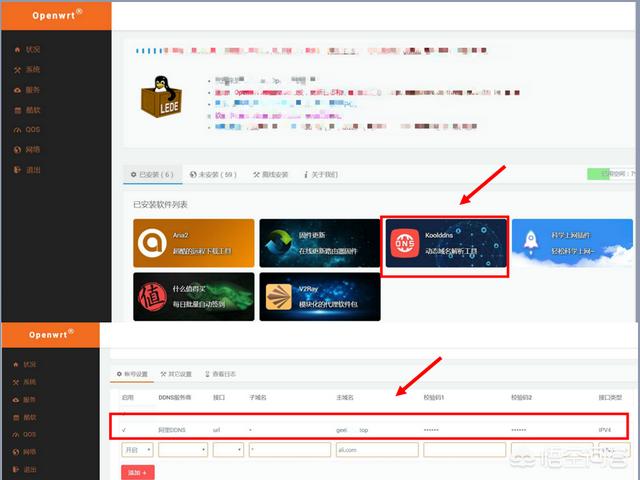Viewport: 640px width, 480px height.
Task: Click the checkmark in the 阿里DDNS row
Action: click(x=124, y=430)
